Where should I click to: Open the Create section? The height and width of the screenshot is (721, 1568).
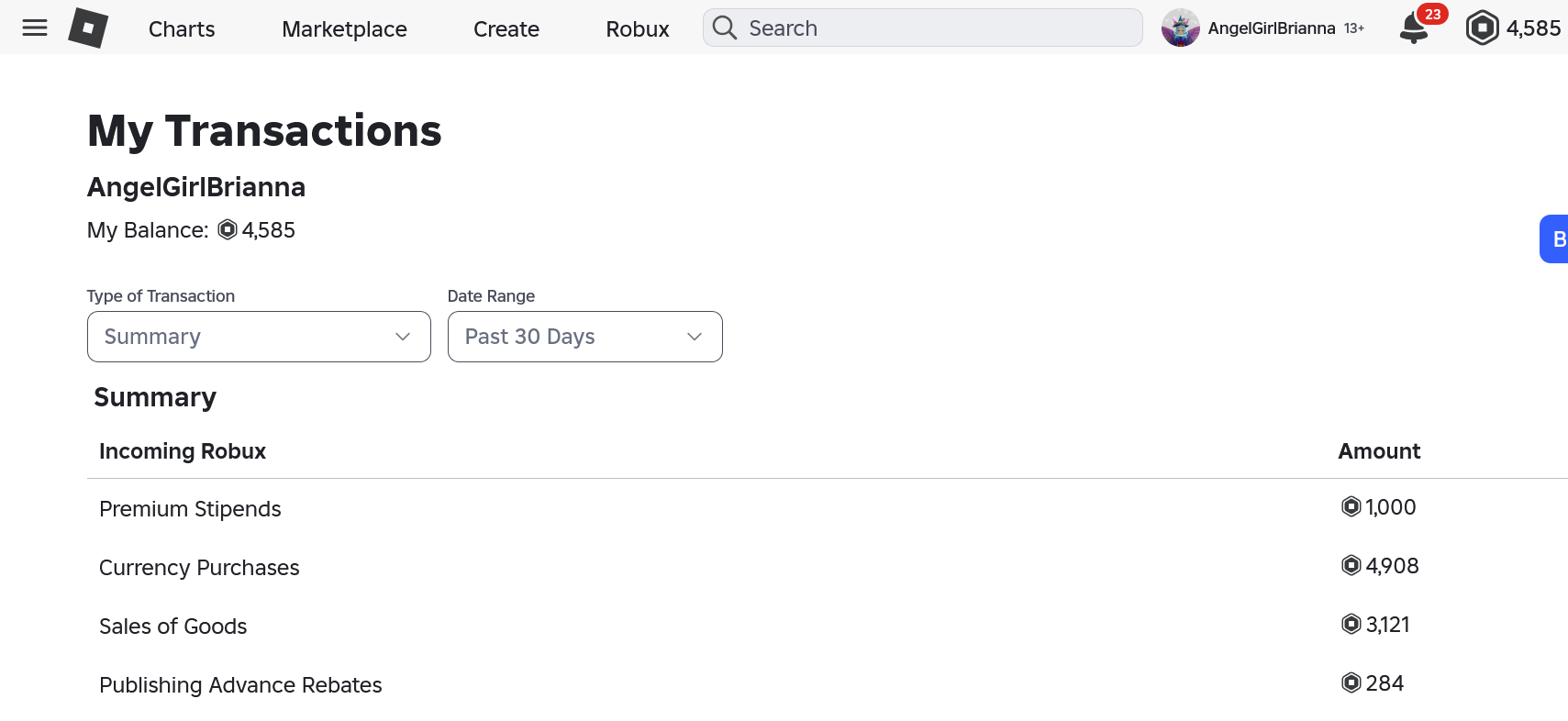[x=506, y=29]
